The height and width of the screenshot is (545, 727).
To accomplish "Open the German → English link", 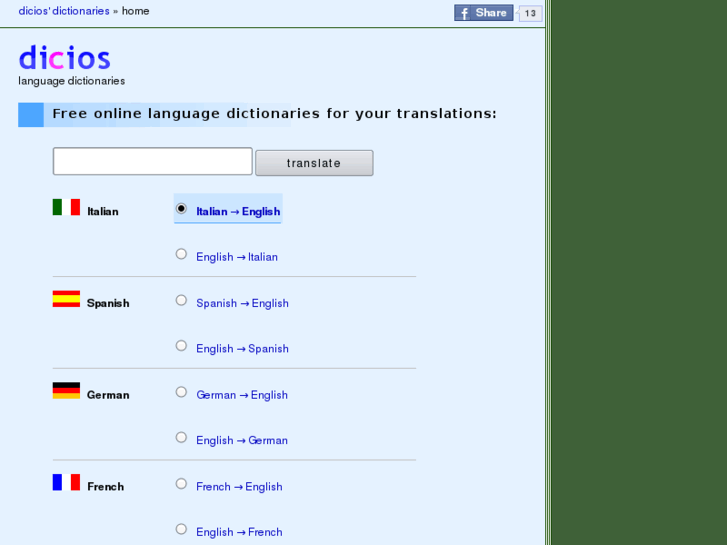I will point(242,395).
